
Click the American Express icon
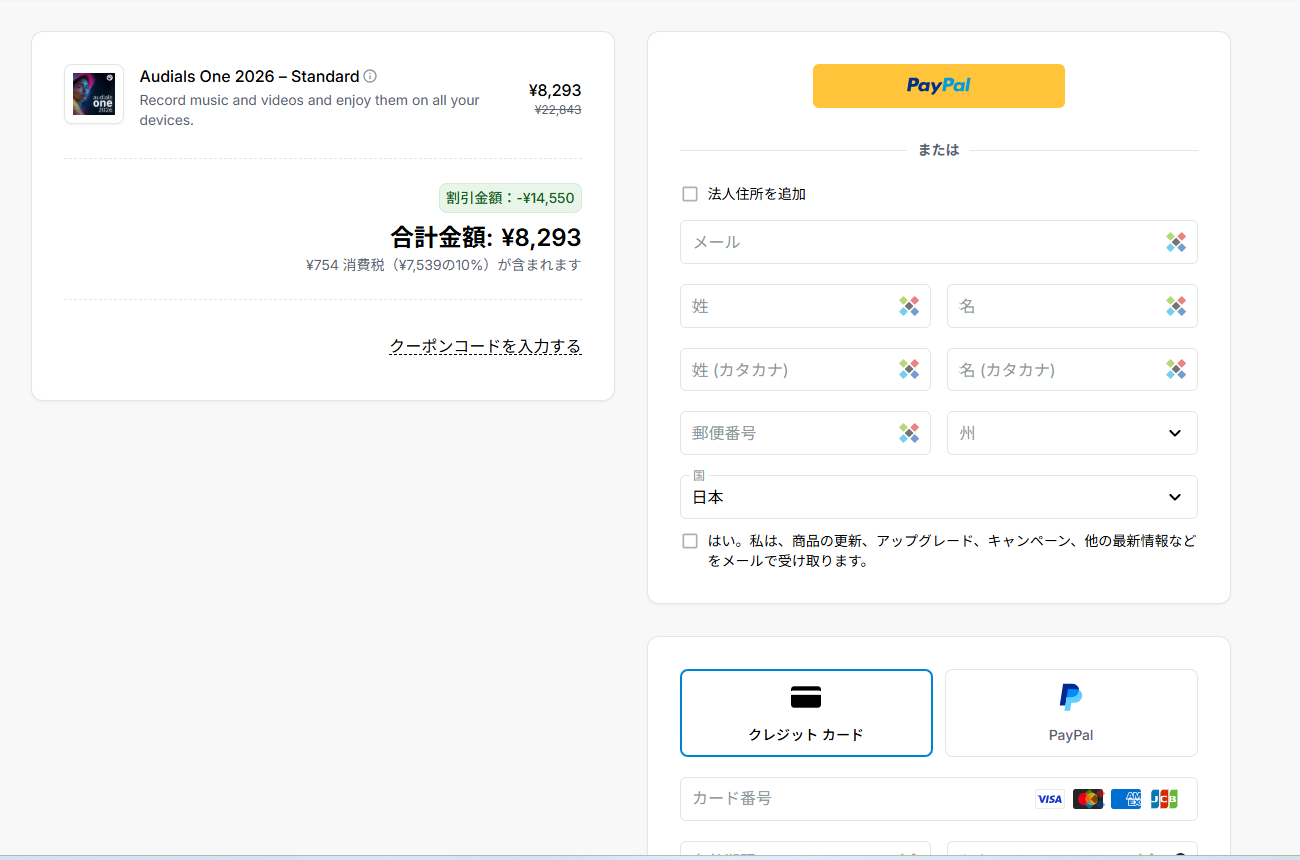tap(1126, 799)
